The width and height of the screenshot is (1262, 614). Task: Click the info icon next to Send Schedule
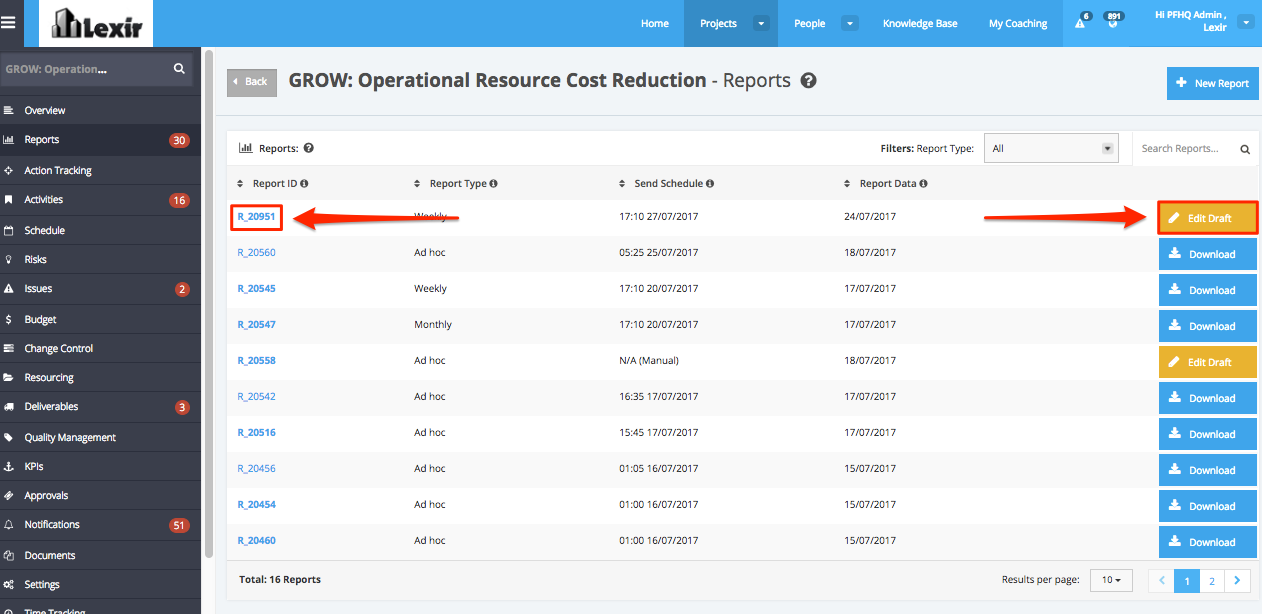pos(709,184)
